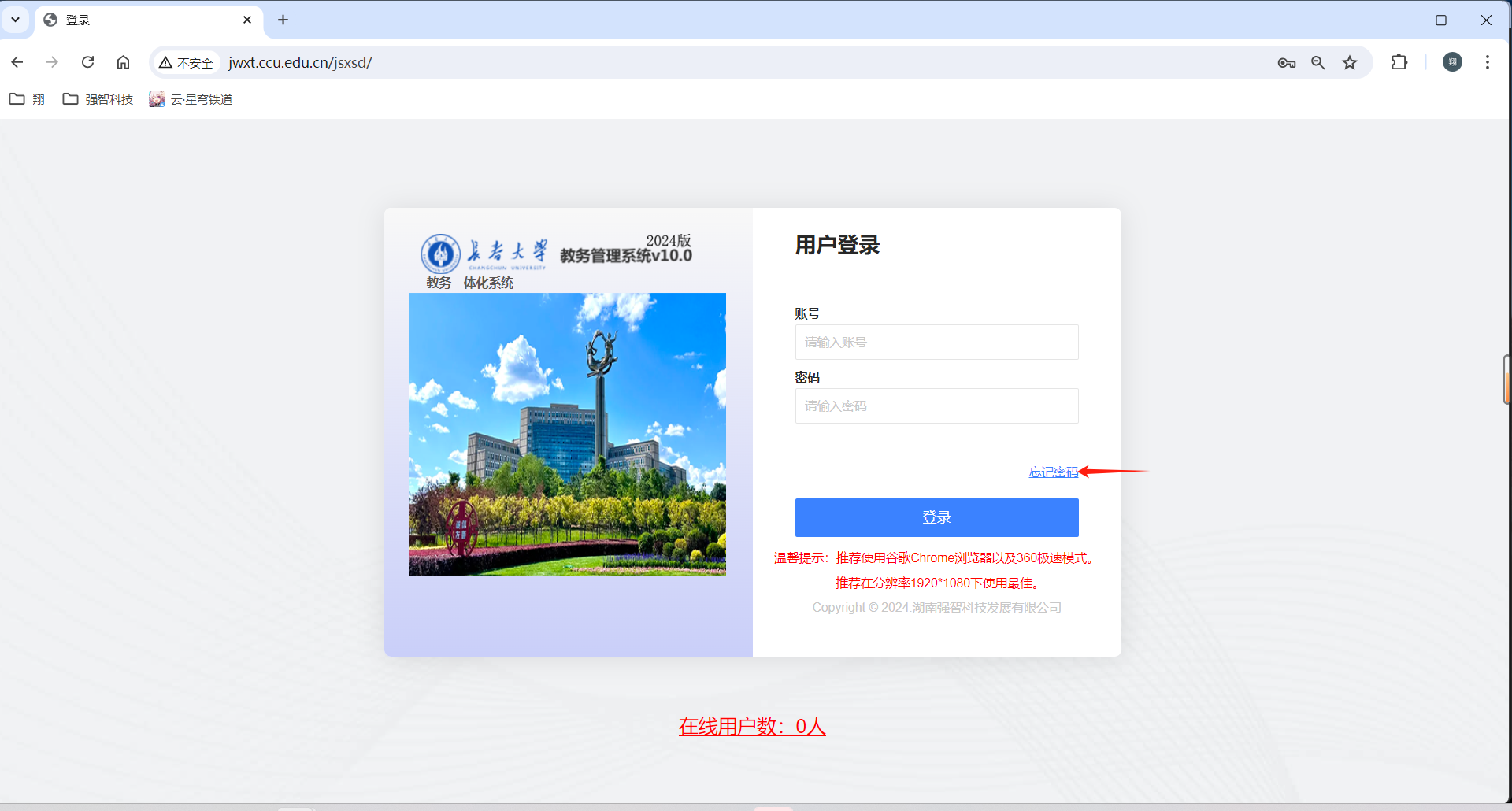Click the blue 登录 button

tap(936, 517)
